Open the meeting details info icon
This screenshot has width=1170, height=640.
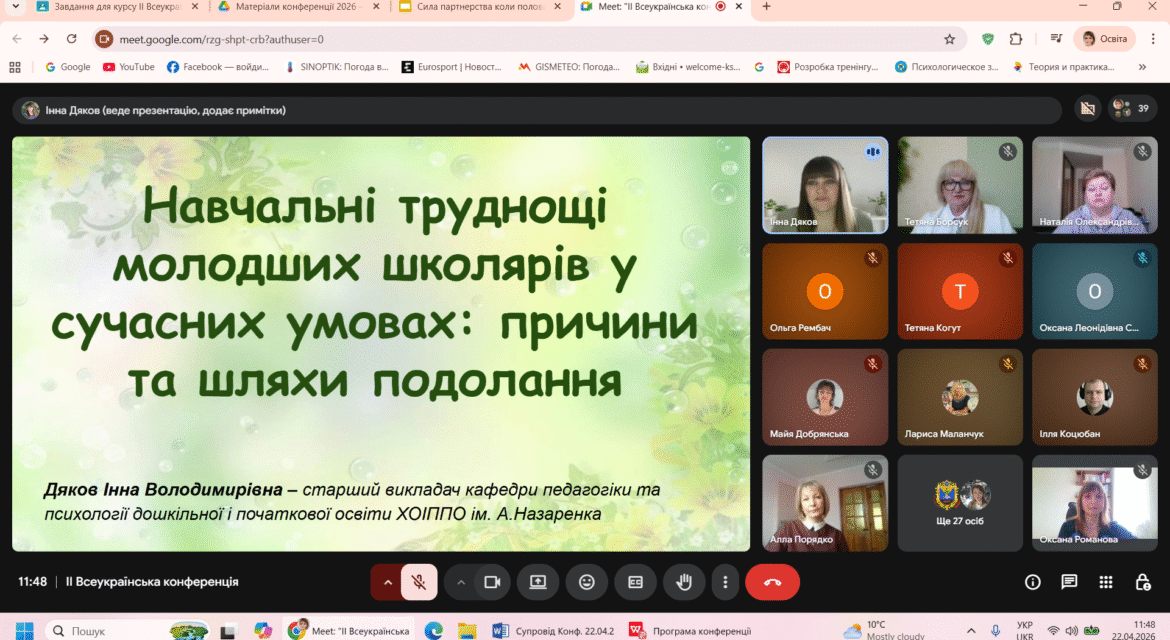tap(1033, 582)
